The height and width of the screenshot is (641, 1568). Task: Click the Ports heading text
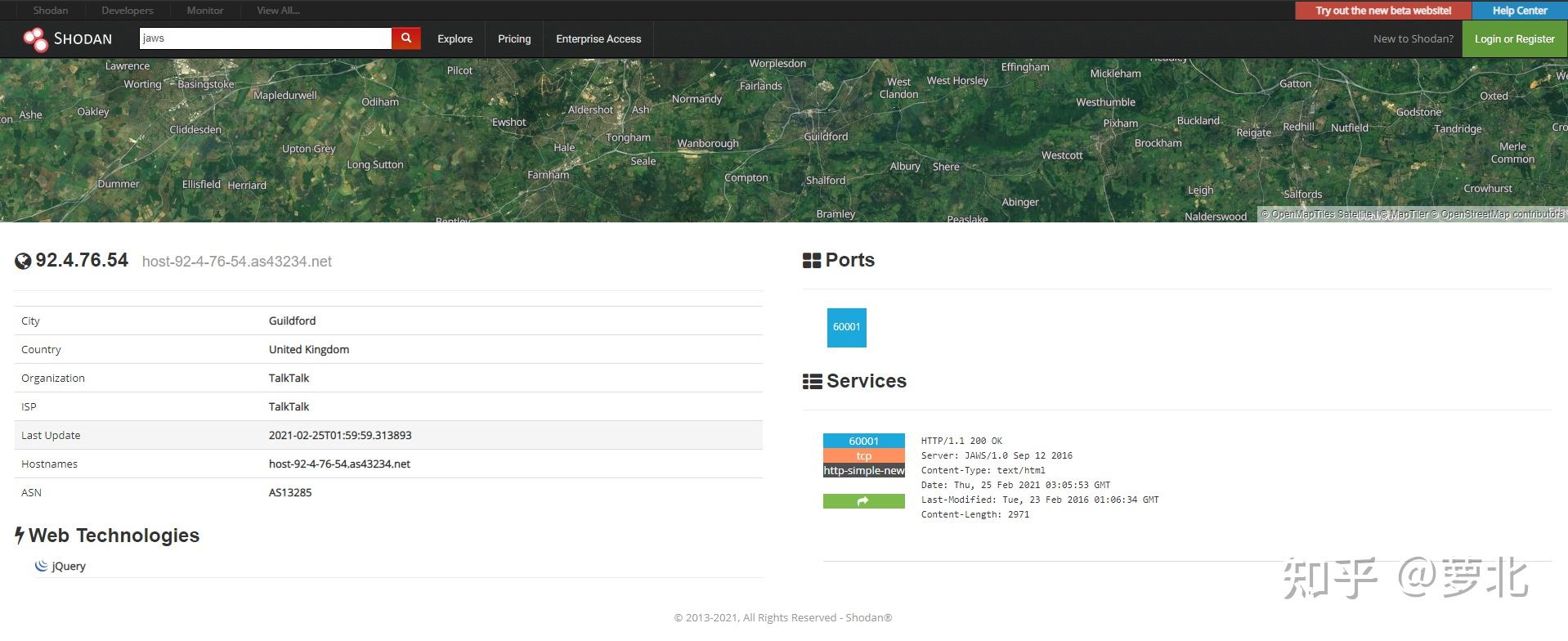pos(850,260)
